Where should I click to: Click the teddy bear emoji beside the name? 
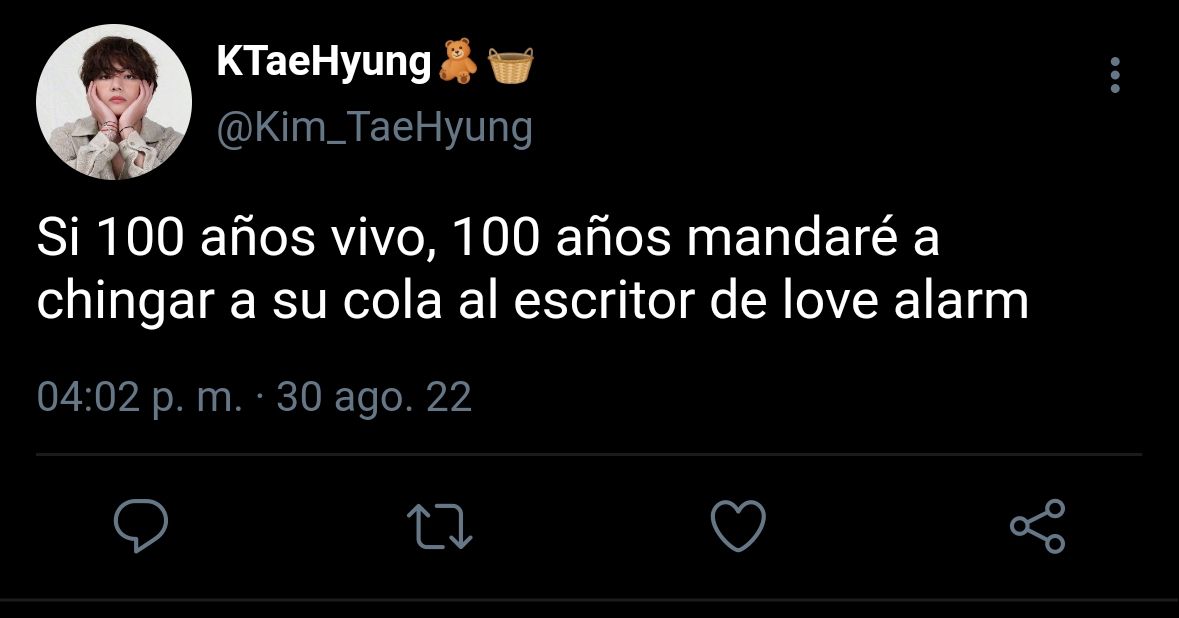pos(458,62)
